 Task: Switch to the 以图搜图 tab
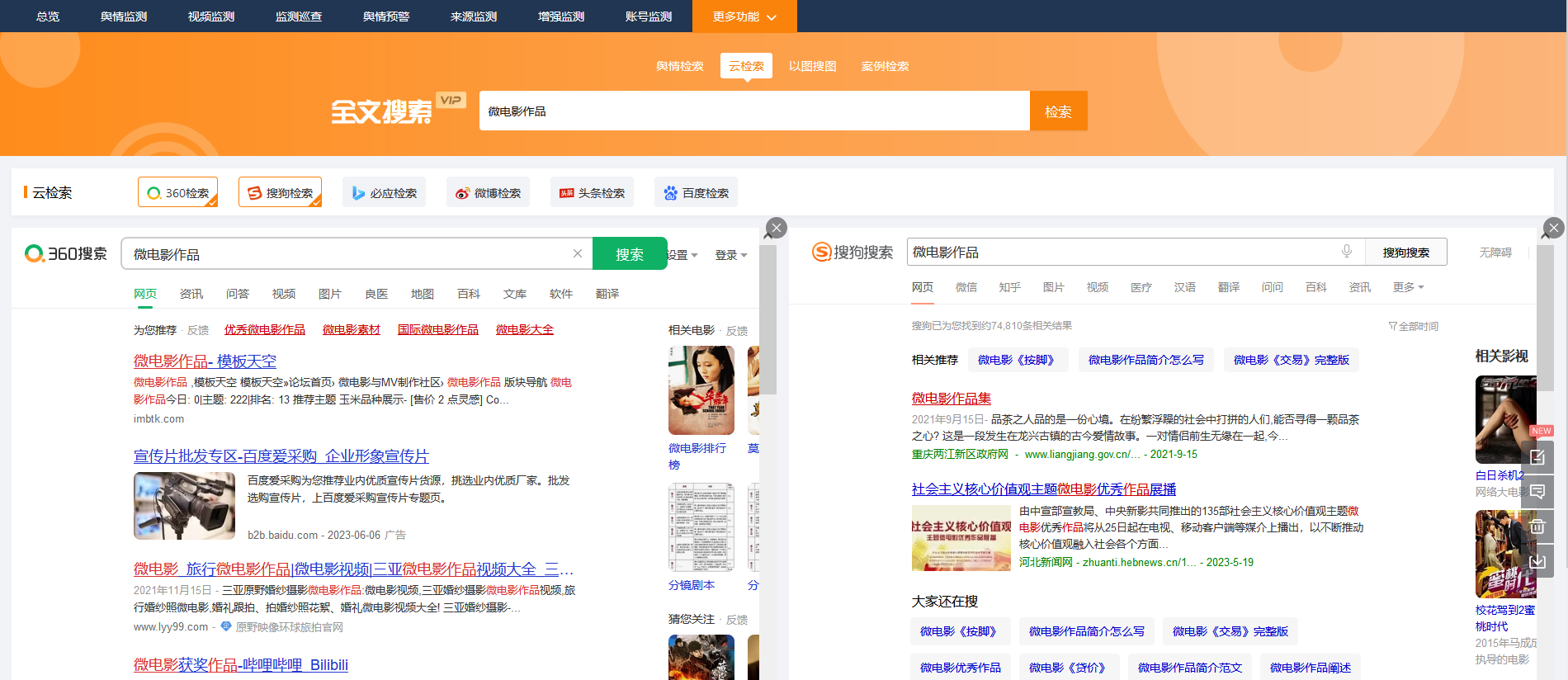pyautogui.click(x=812, y=66)
